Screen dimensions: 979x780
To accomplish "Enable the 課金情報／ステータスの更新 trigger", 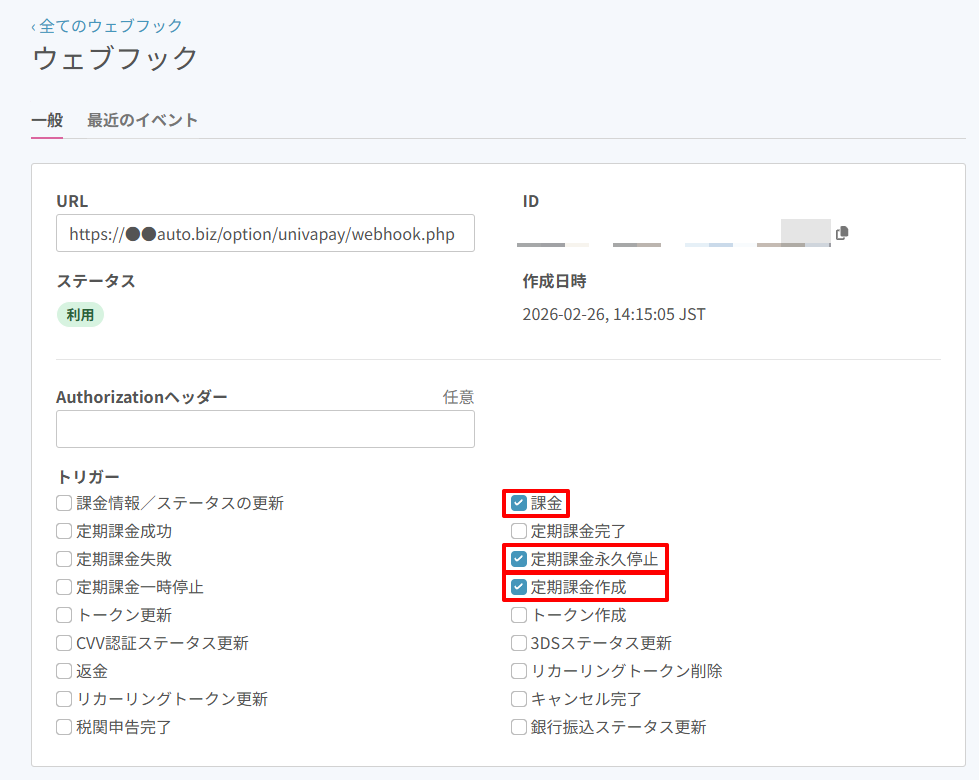I will click(64, 503).
